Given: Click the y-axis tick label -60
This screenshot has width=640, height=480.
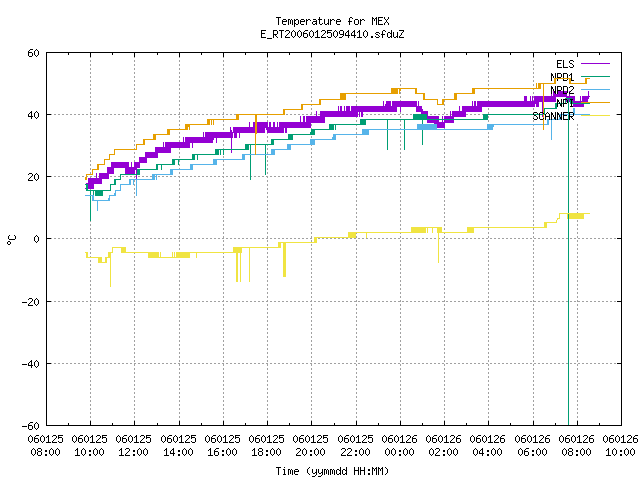Looking at the screenshot, I should pyautogui.click(x=31, y=426).
